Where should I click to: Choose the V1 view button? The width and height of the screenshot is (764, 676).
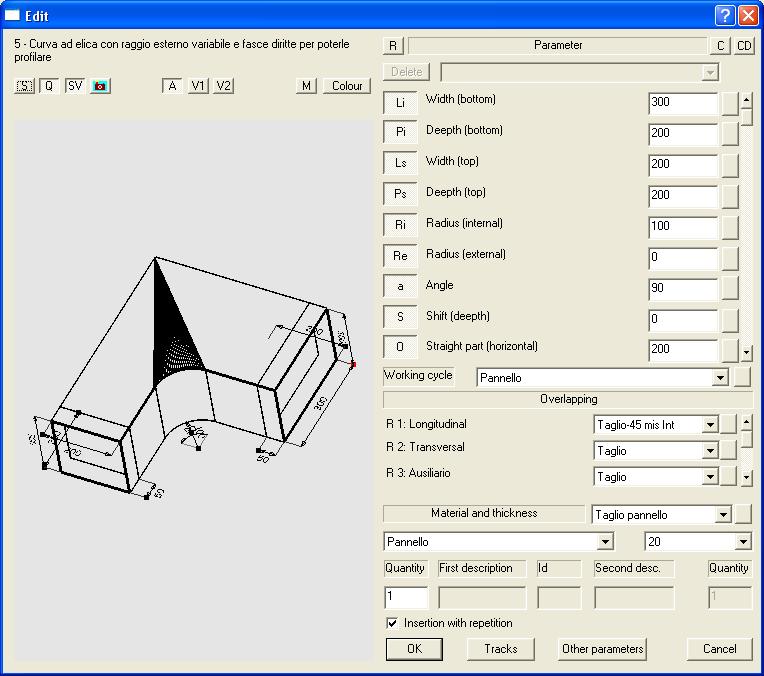199,86
